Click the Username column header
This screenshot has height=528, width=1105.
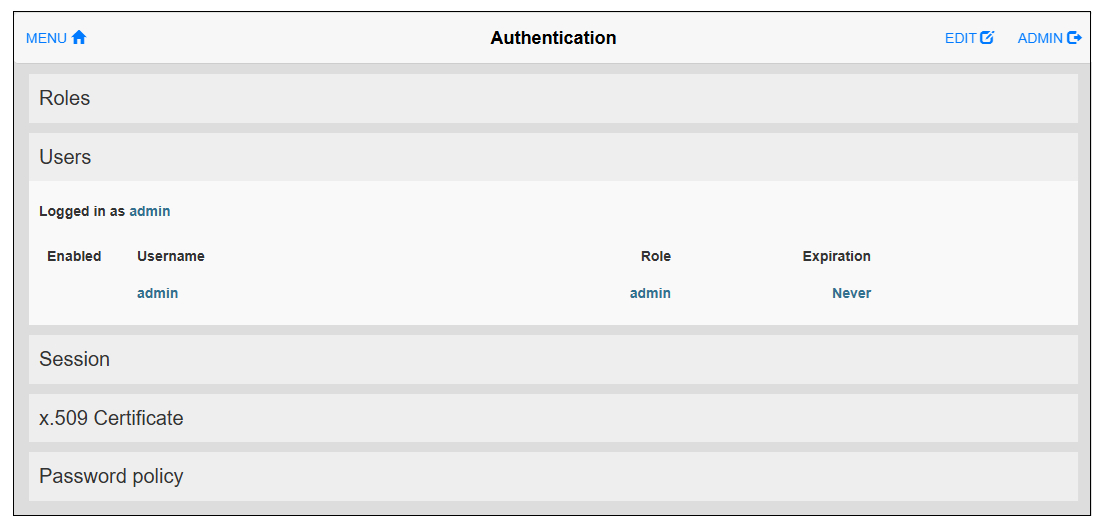click(171, 256)
